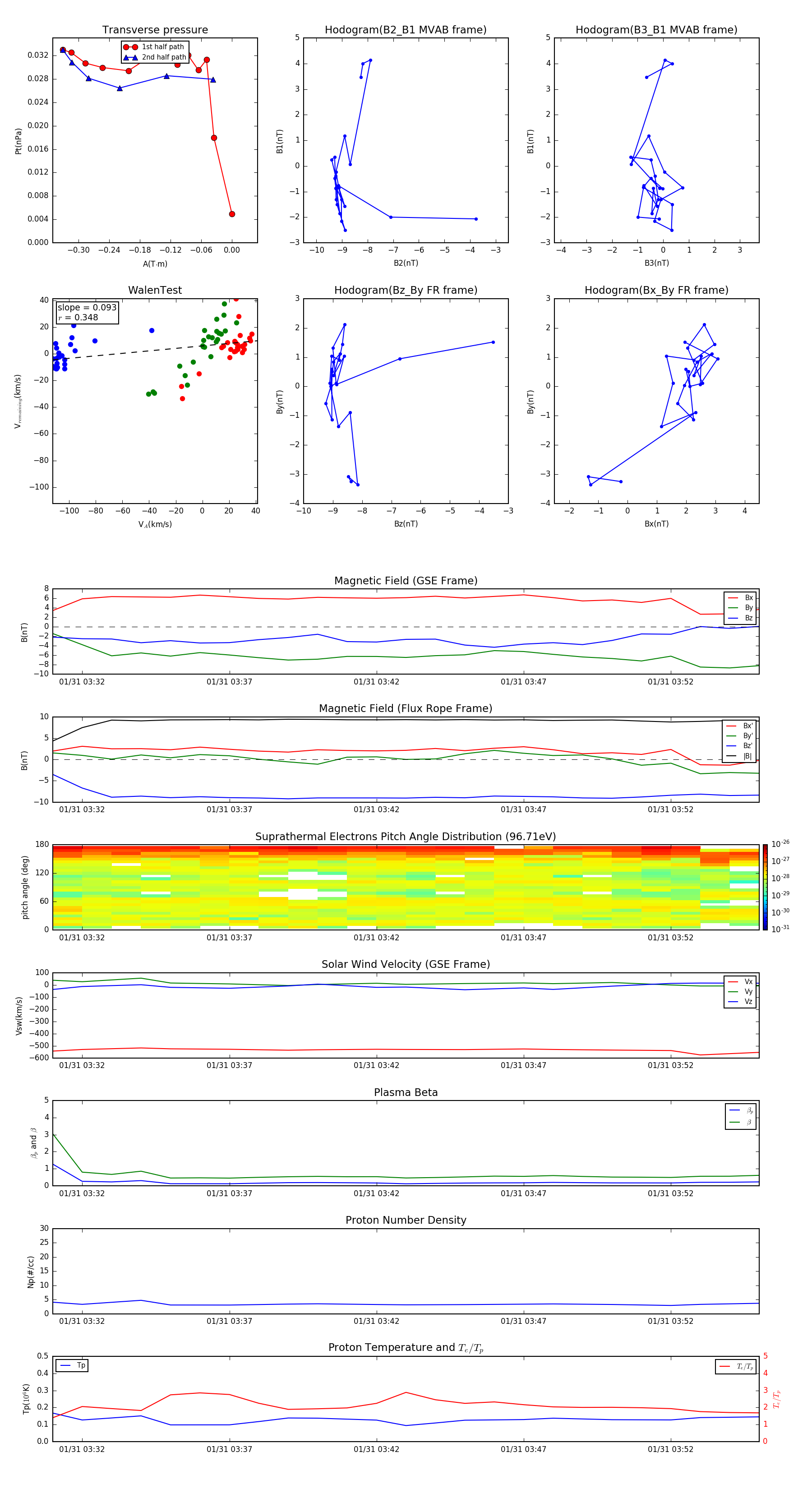Screen dimensions: 812x1489
Task: Select the 'Hodogram(Bx_By FR frame)' title
Action: pyautogui.click(x=656, y=290)
